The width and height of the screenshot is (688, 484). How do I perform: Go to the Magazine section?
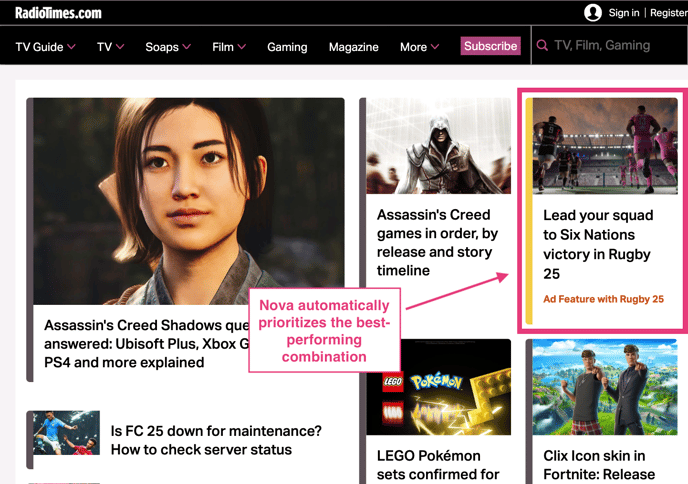tap(354, 47)
